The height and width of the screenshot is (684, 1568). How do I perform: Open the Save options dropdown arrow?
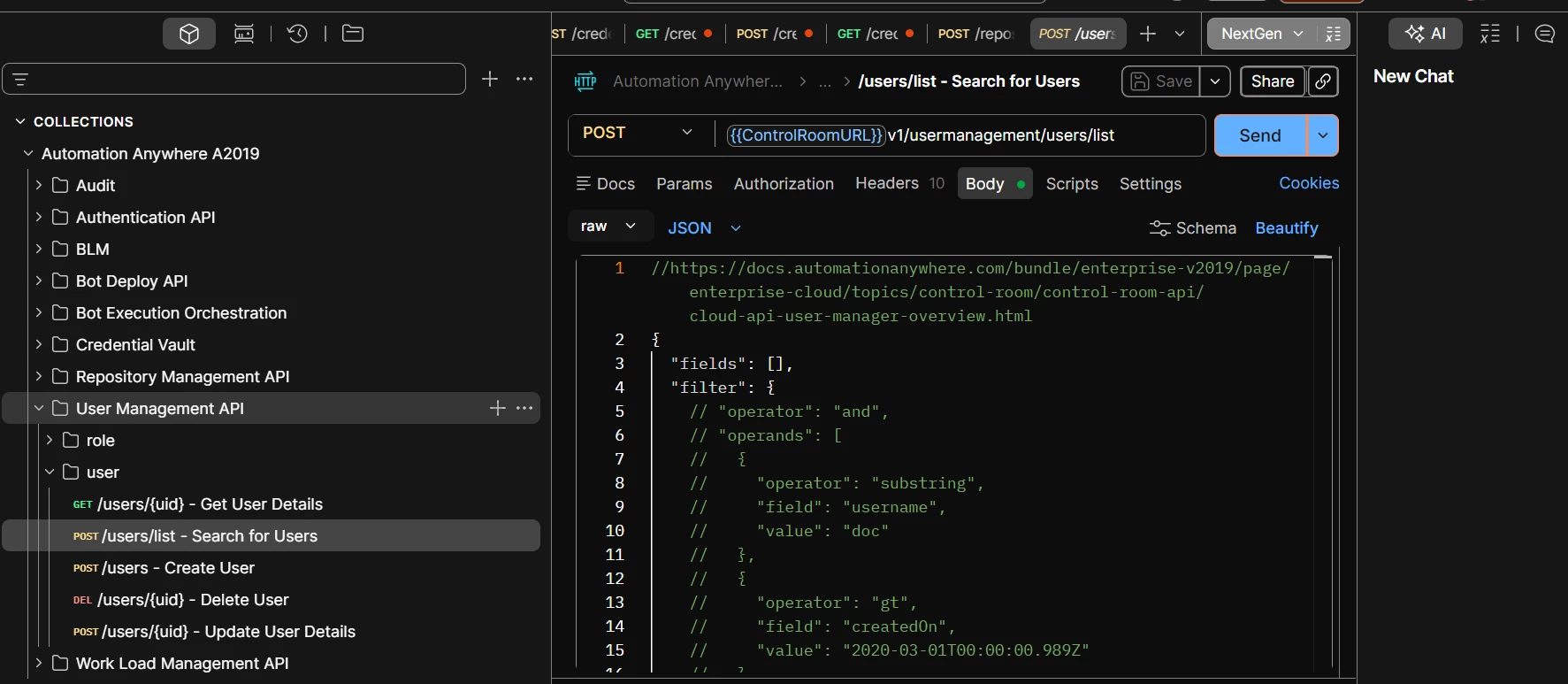click(x=1215, y=81)
